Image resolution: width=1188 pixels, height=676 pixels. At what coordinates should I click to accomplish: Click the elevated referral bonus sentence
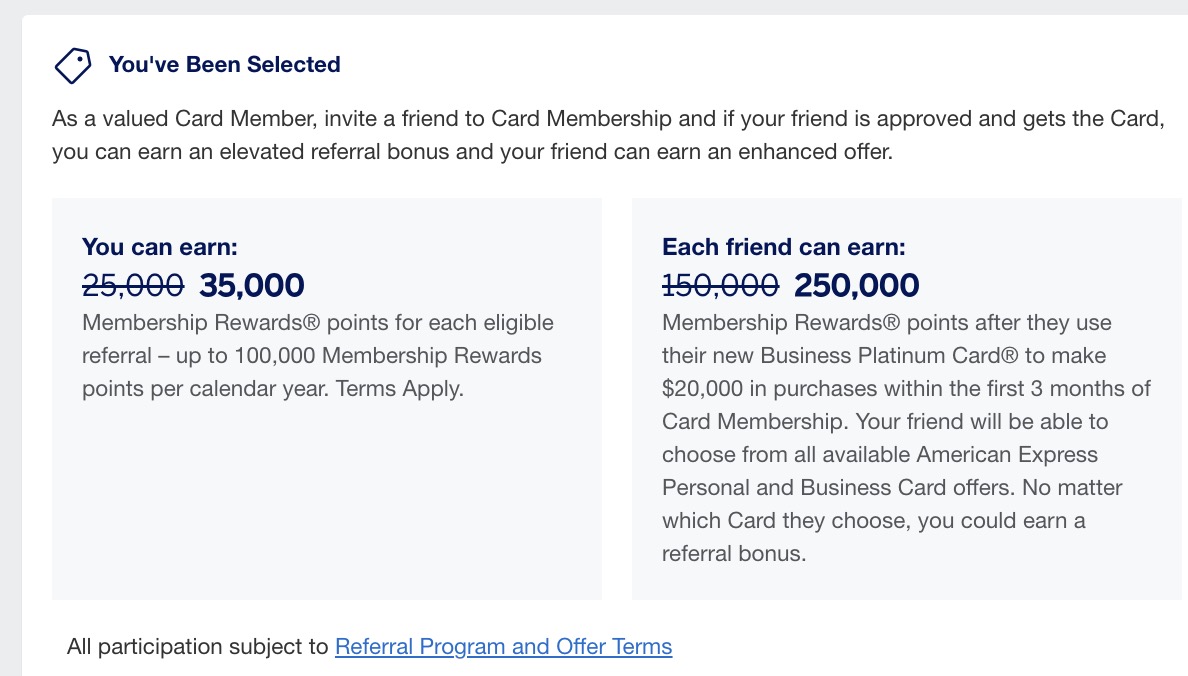pyautogui.click(x=472, y=152)
